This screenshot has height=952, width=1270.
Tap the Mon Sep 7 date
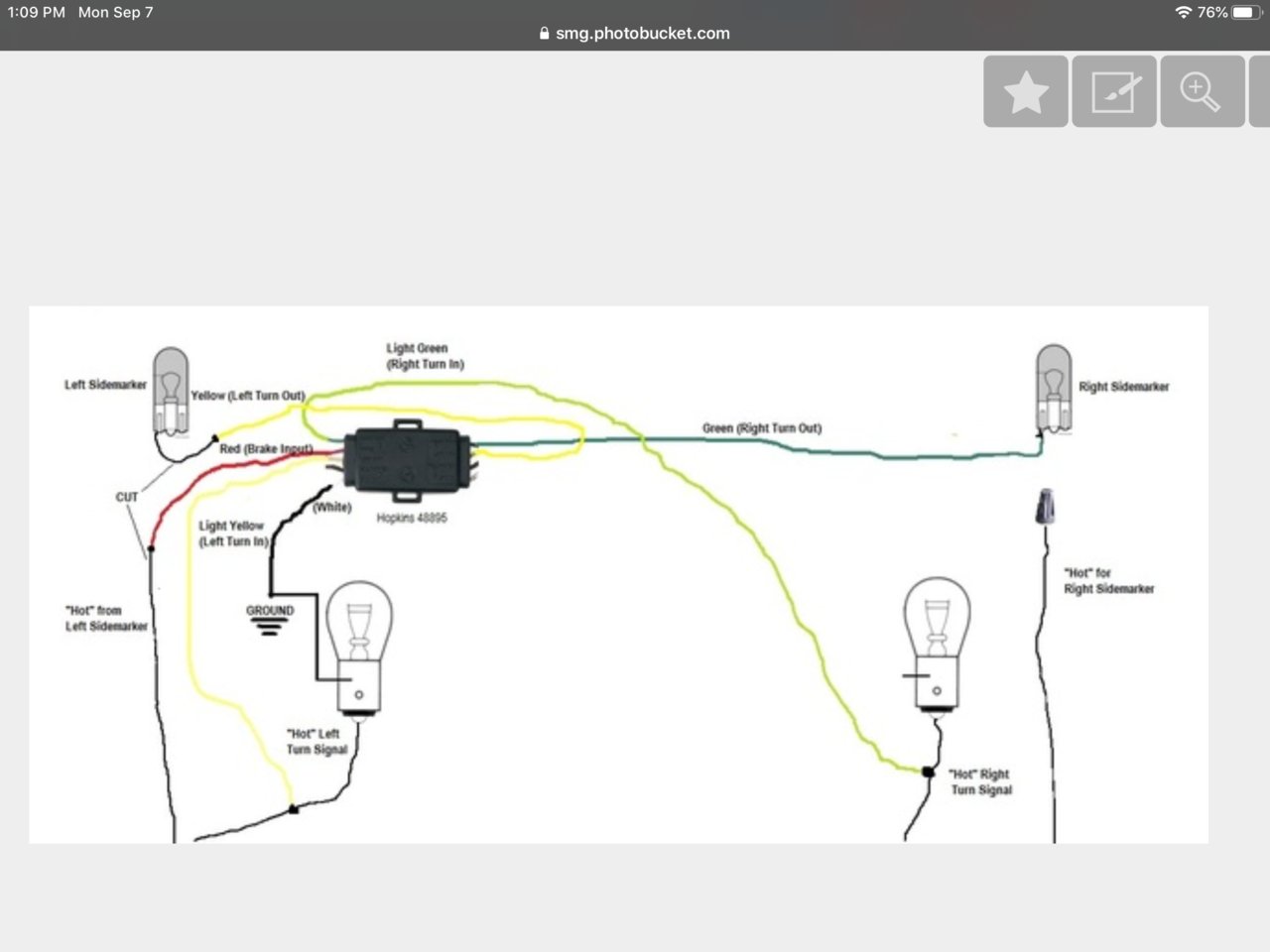[115, 12]
